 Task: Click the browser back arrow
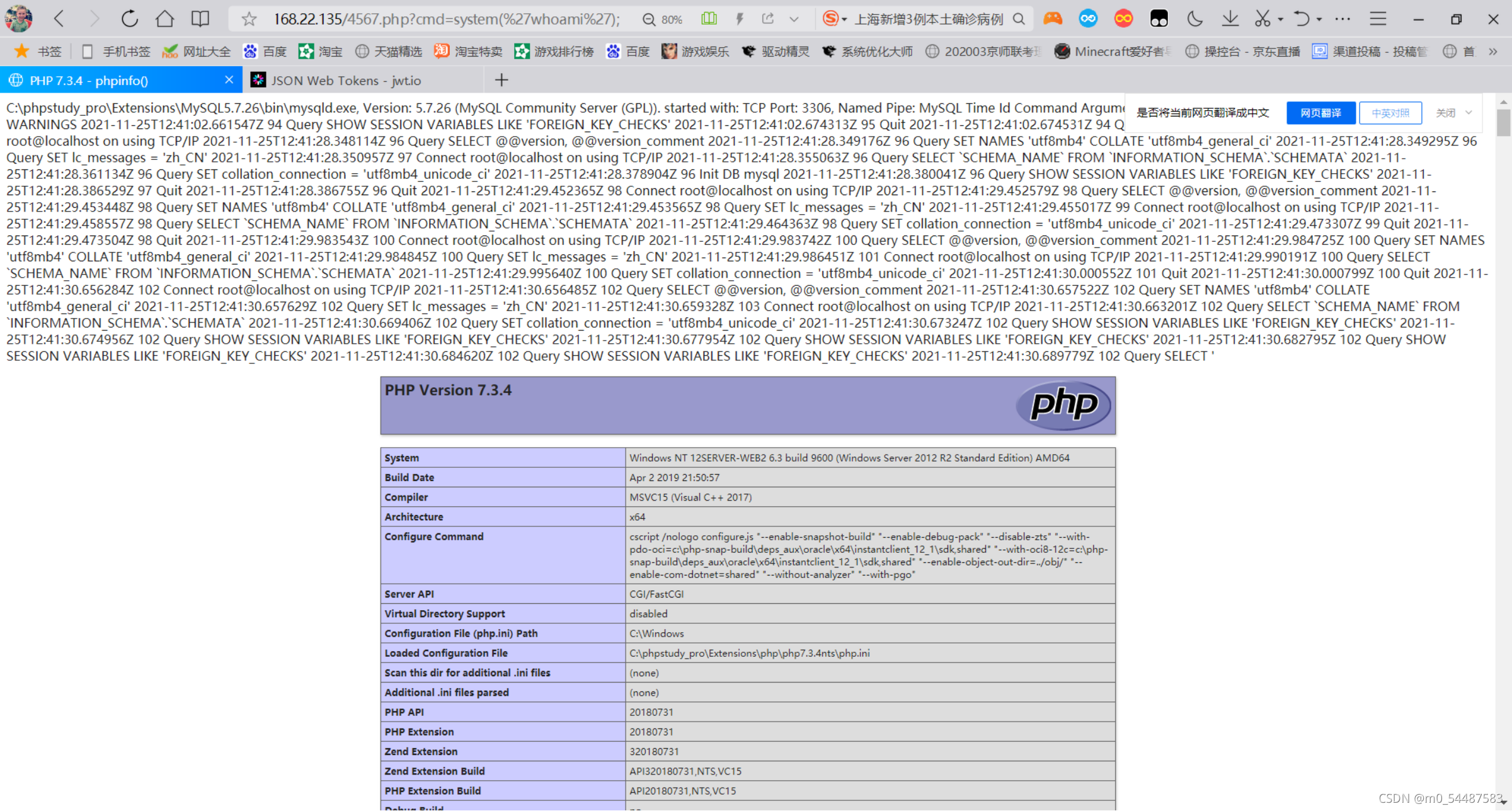[60, 19]
